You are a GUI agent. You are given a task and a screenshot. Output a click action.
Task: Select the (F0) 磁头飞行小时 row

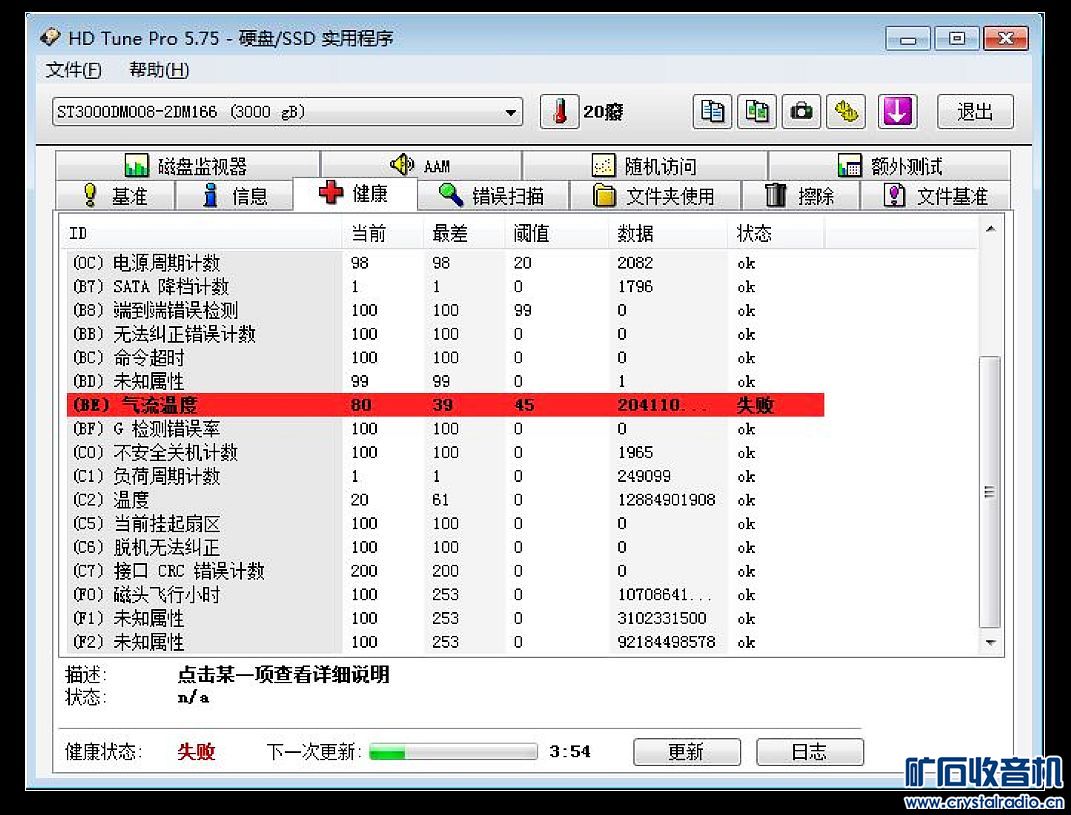coord(445,594)
